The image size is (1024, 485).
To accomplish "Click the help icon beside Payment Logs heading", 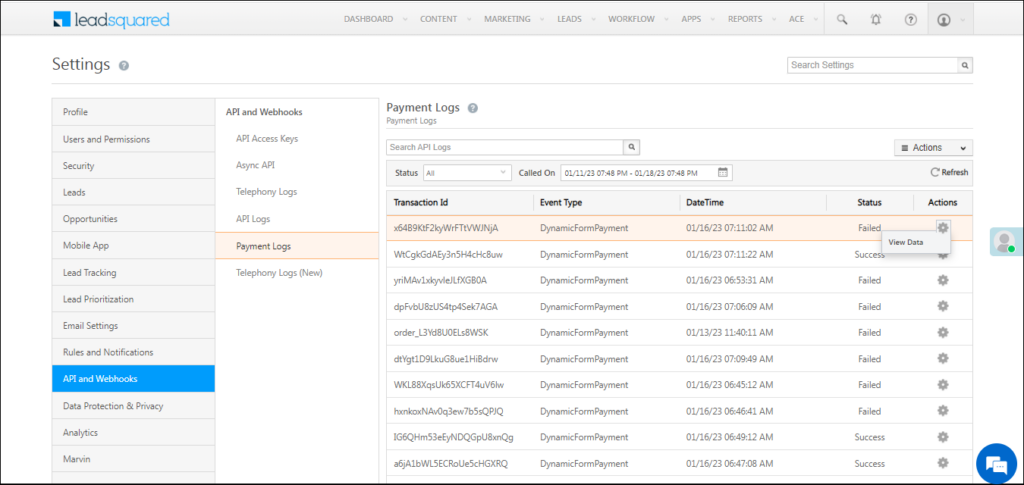I will point(473,108).
